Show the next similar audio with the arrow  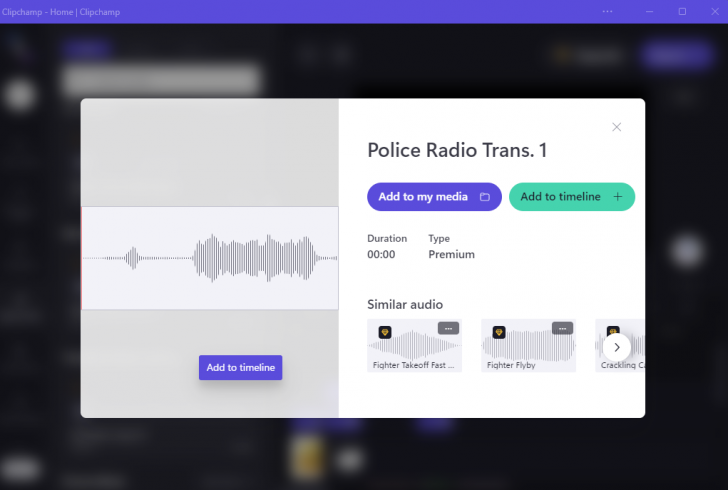coord(617,347)
